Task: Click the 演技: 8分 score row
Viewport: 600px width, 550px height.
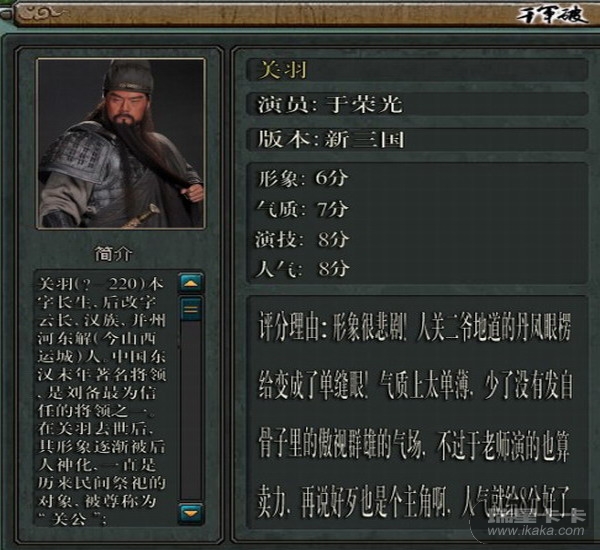Action: pos(302,240)
